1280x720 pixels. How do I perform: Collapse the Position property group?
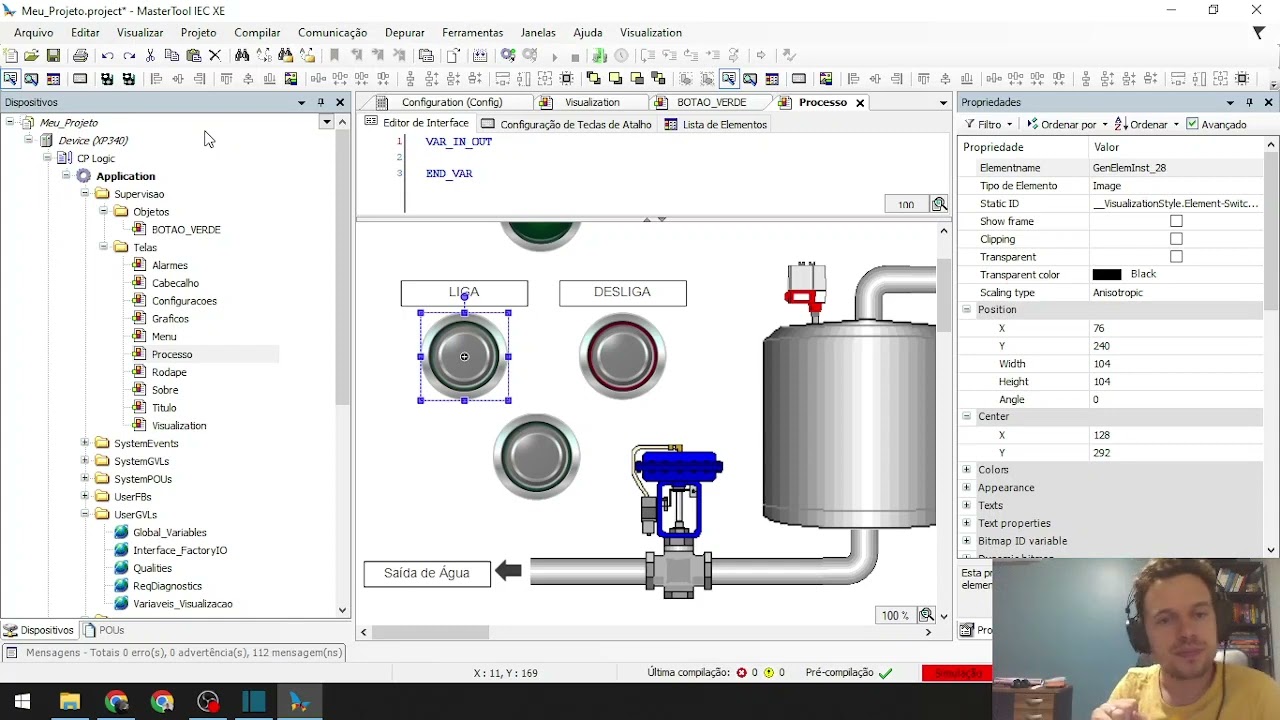966,310
